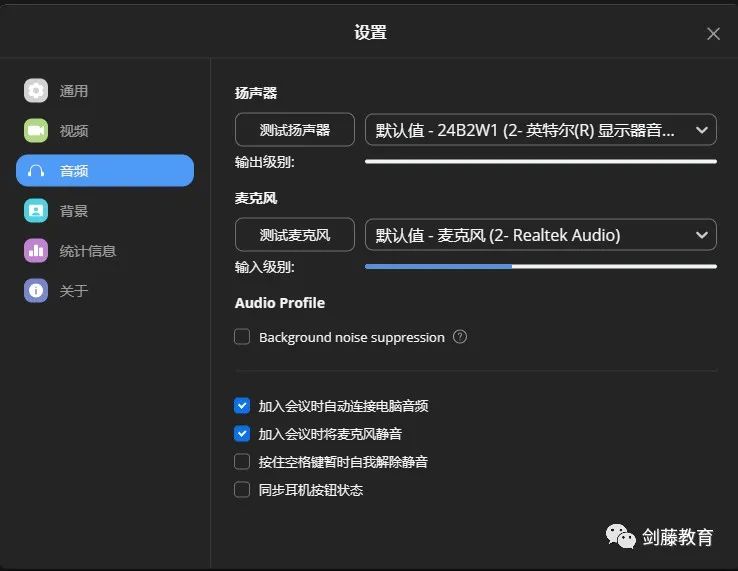The image size is (738, 571).
Task: Uncheck 加入会议时自动连接电脑音频
Action: [x=242, y=405]
